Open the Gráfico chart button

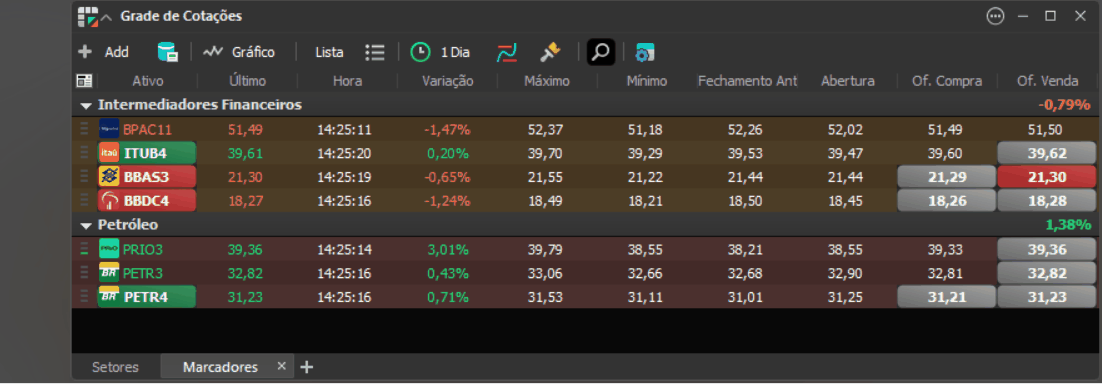240,52
